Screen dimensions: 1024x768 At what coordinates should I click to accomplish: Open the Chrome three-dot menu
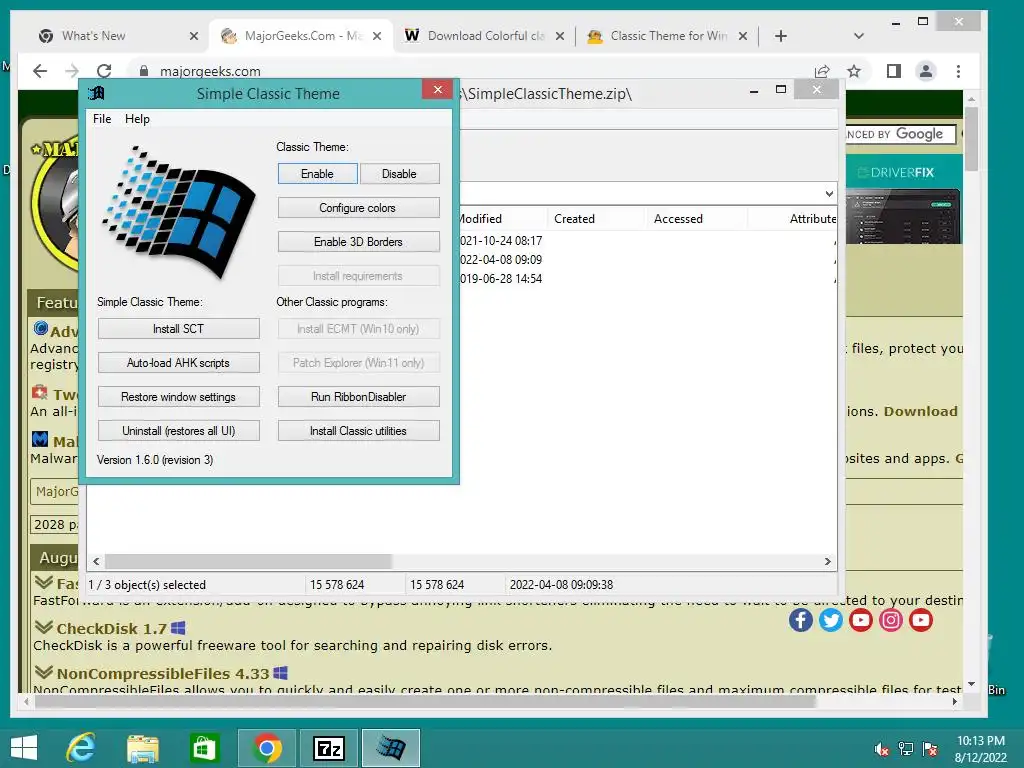tap(958, 71)
